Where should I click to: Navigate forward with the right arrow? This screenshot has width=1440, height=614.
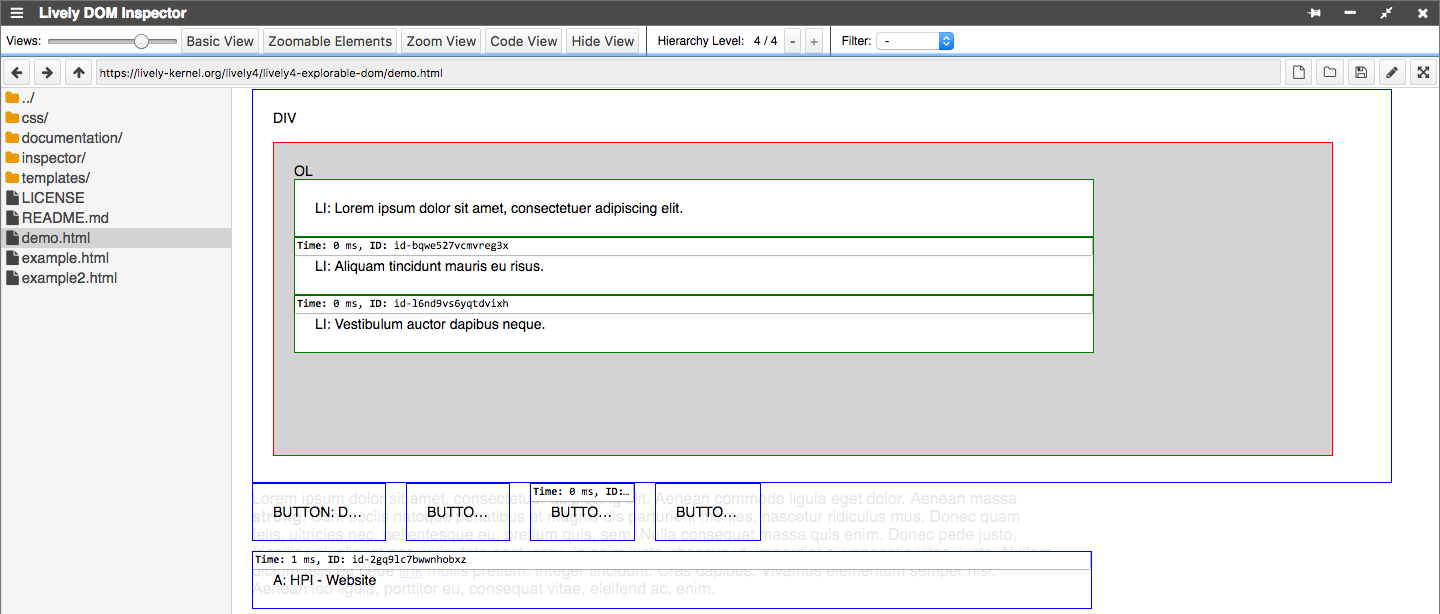[47, 73]
